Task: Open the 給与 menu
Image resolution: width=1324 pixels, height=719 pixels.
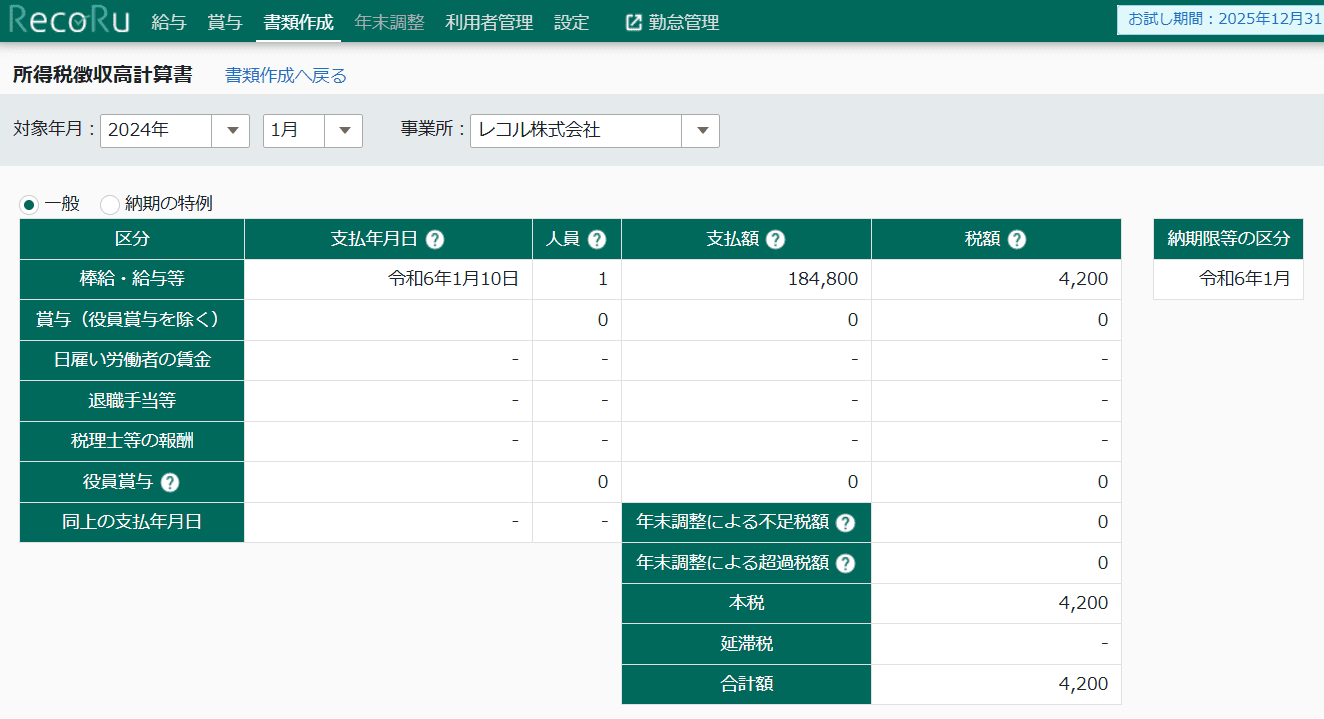Action: pyautogui.click(x=169, y=22)
